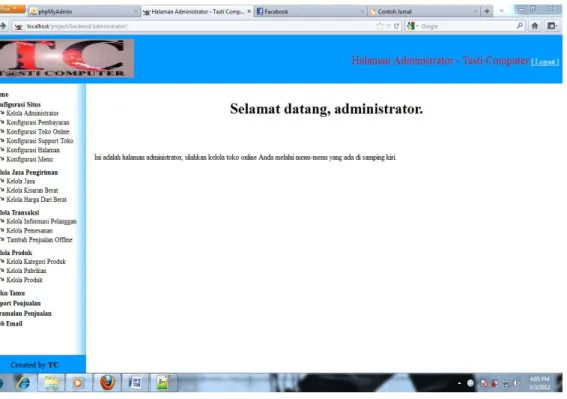567x399 pixels.
Task: Open the Word document taskbar icon
Action: pyautogui.click(x=135, y=382)
